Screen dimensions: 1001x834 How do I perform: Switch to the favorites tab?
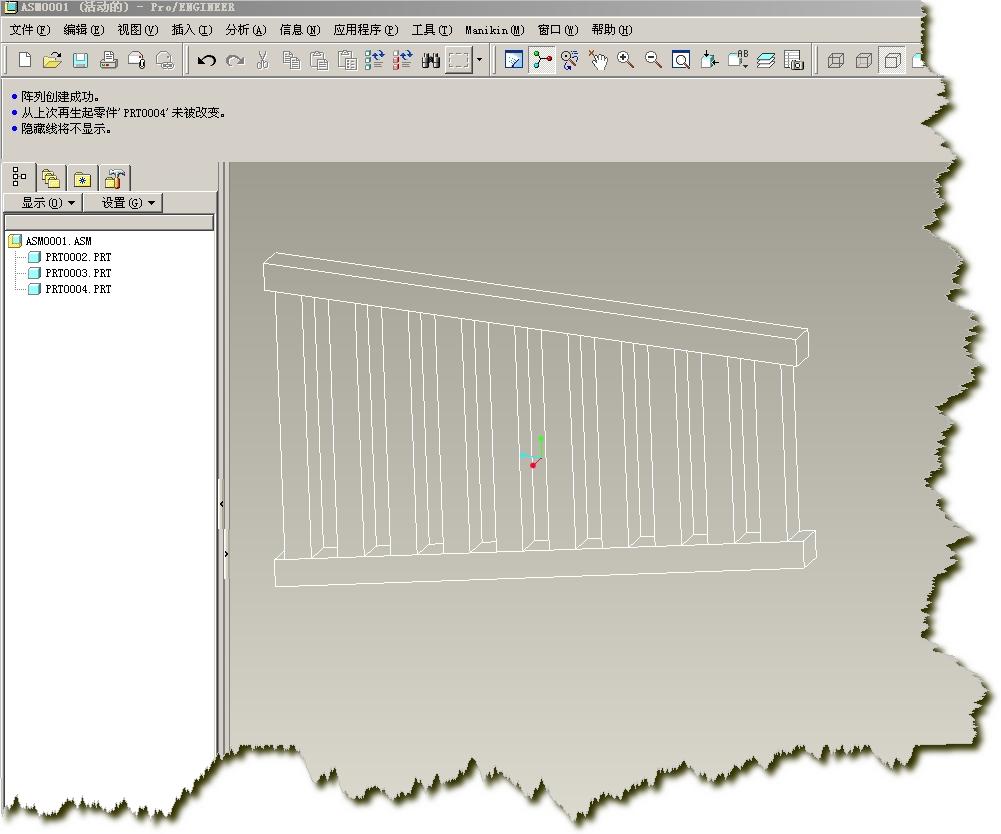coord(82,179)
